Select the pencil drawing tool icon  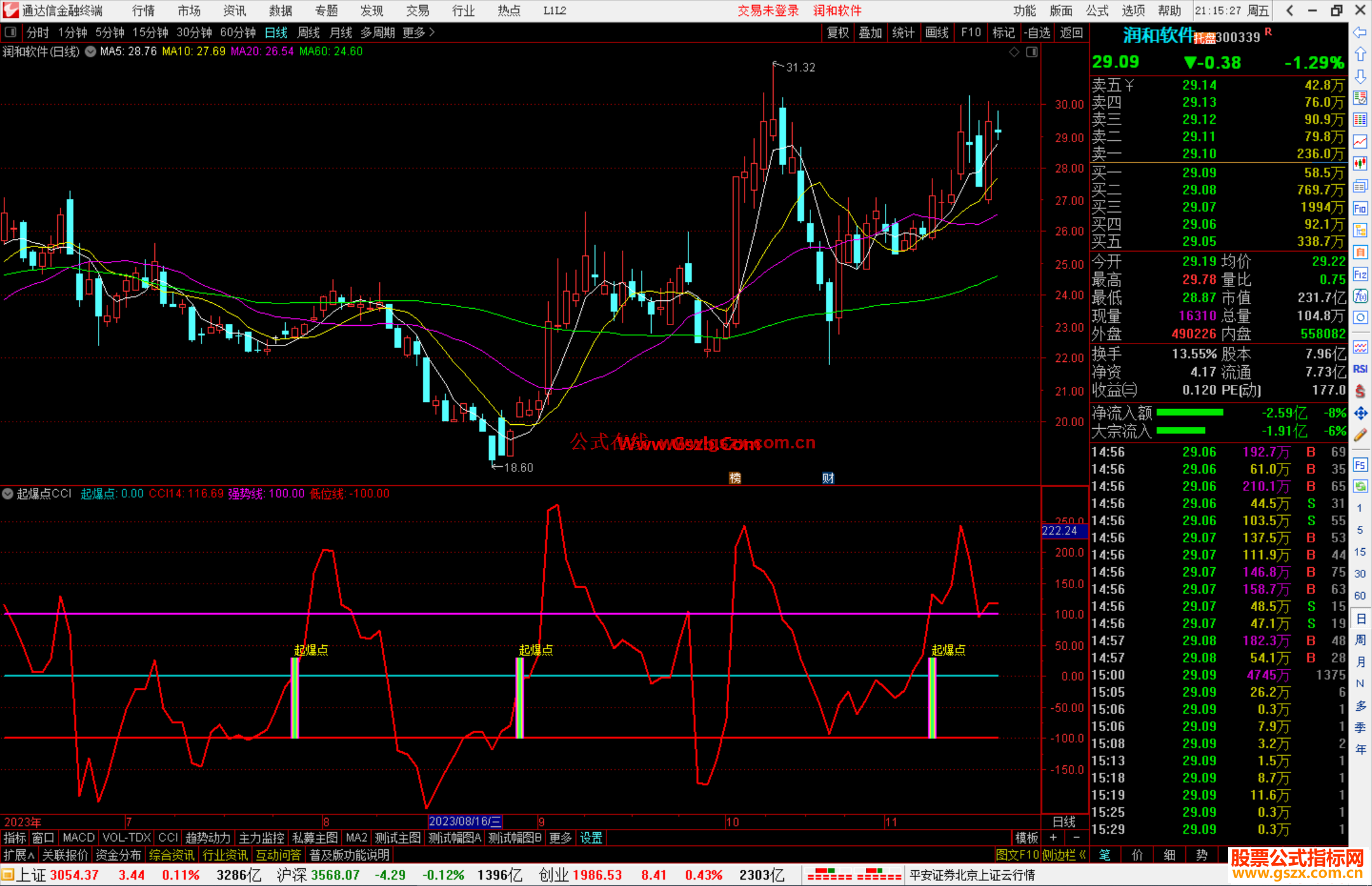click(x=1360, y=435)
